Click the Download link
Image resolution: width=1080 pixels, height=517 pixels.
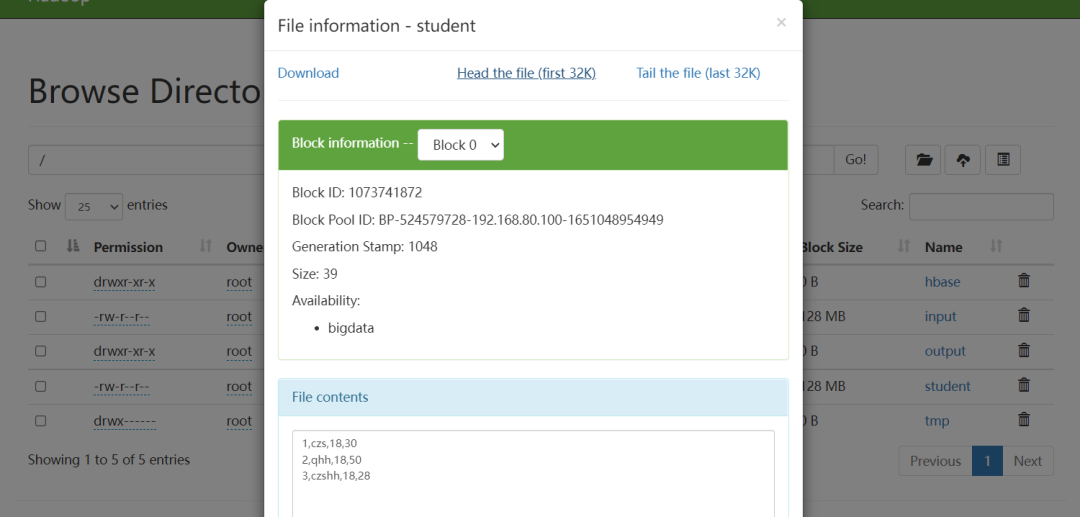(308, 73)
